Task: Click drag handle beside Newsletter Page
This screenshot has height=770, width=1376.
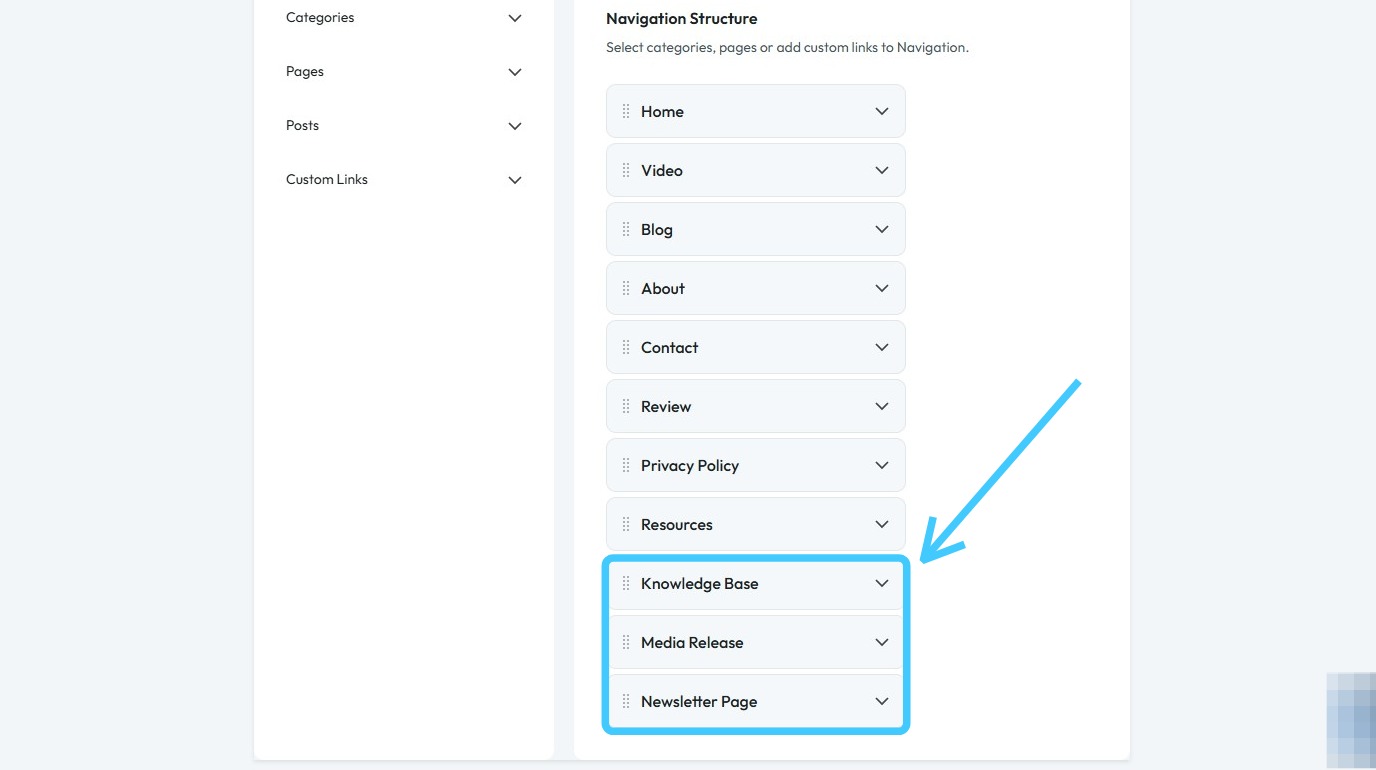Action: 626,701
